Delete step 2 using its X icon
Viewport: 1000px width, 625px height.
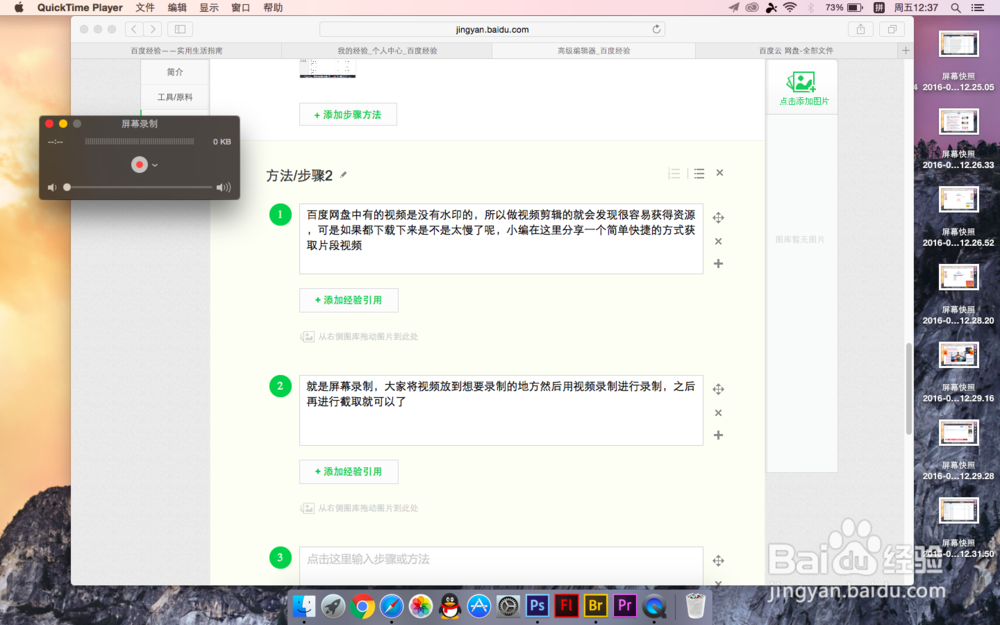click(x=718, y=412)
